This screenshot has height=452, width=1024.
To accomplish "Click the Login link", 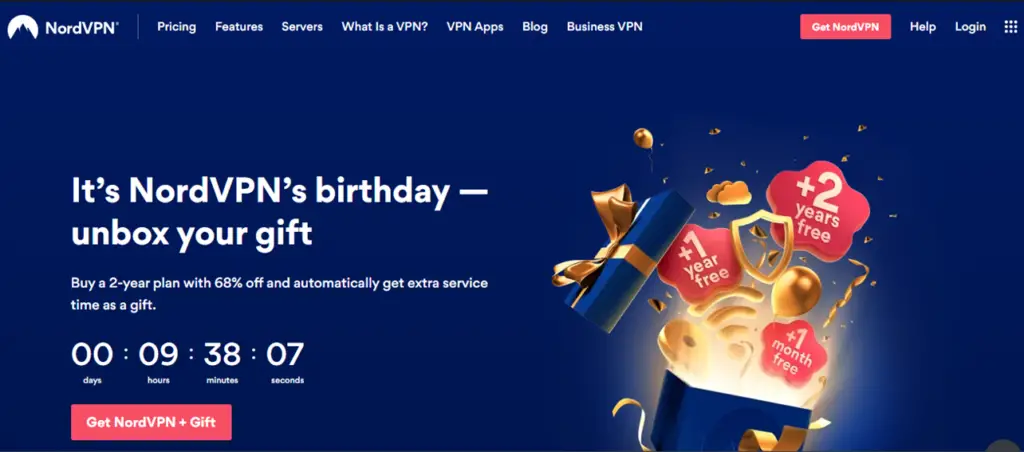I will (x=970, y=27).
